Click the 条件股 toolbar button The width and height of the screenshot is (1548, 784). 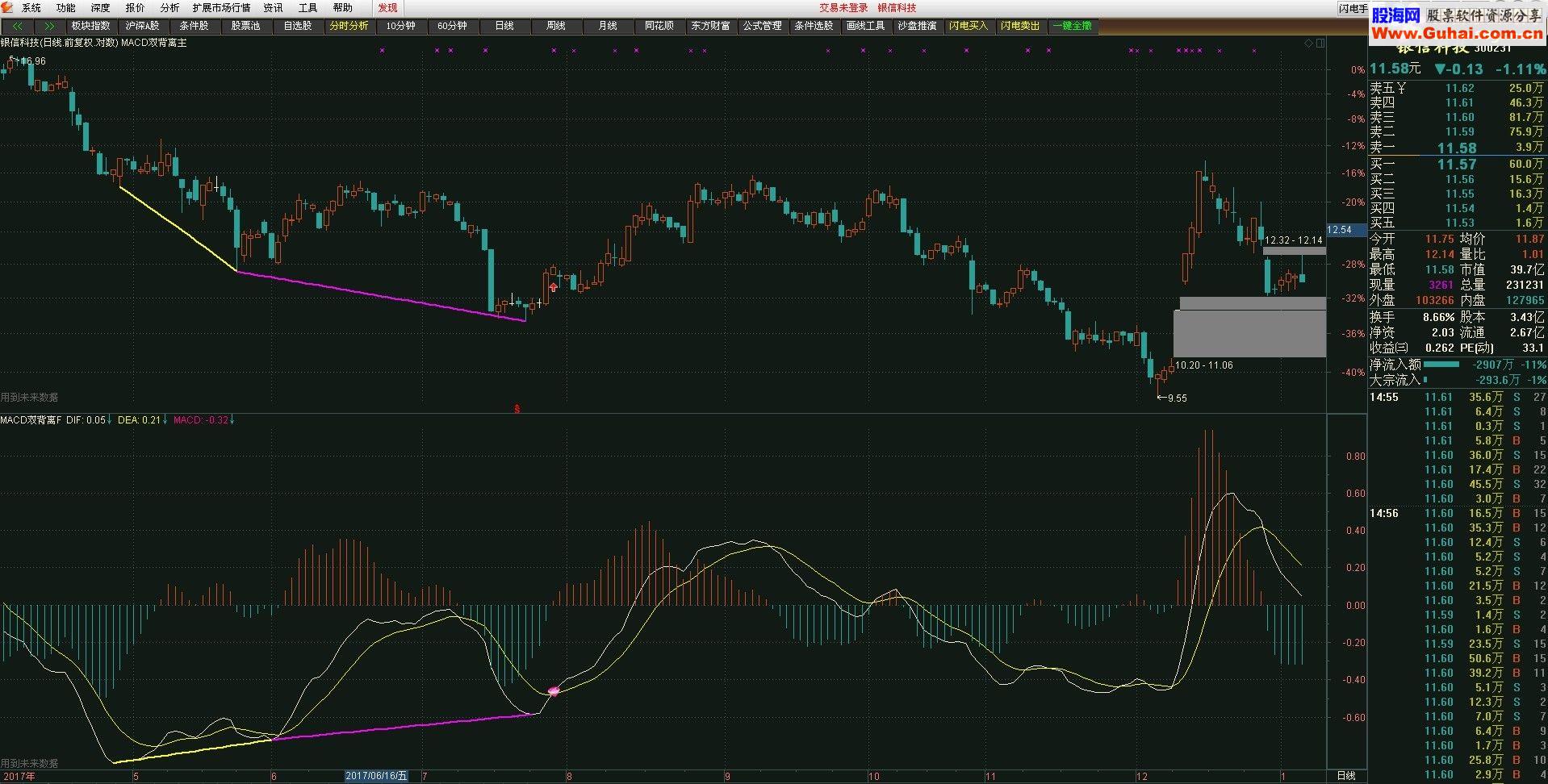click(x=195, y=26)
